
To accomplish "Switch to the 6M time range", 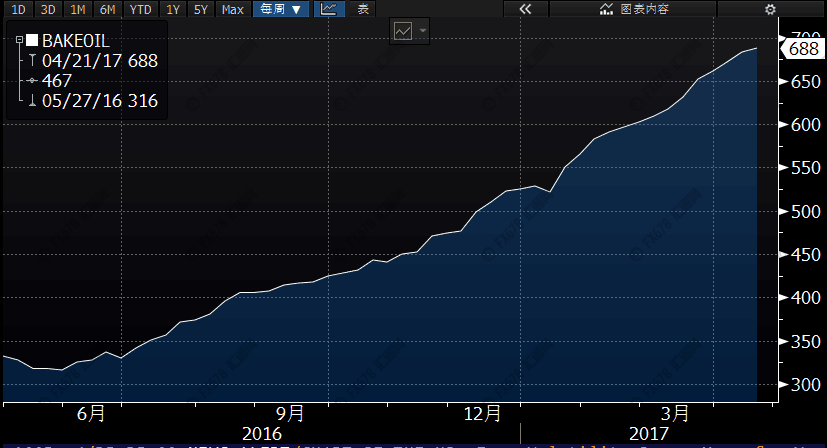I will 108,9.
